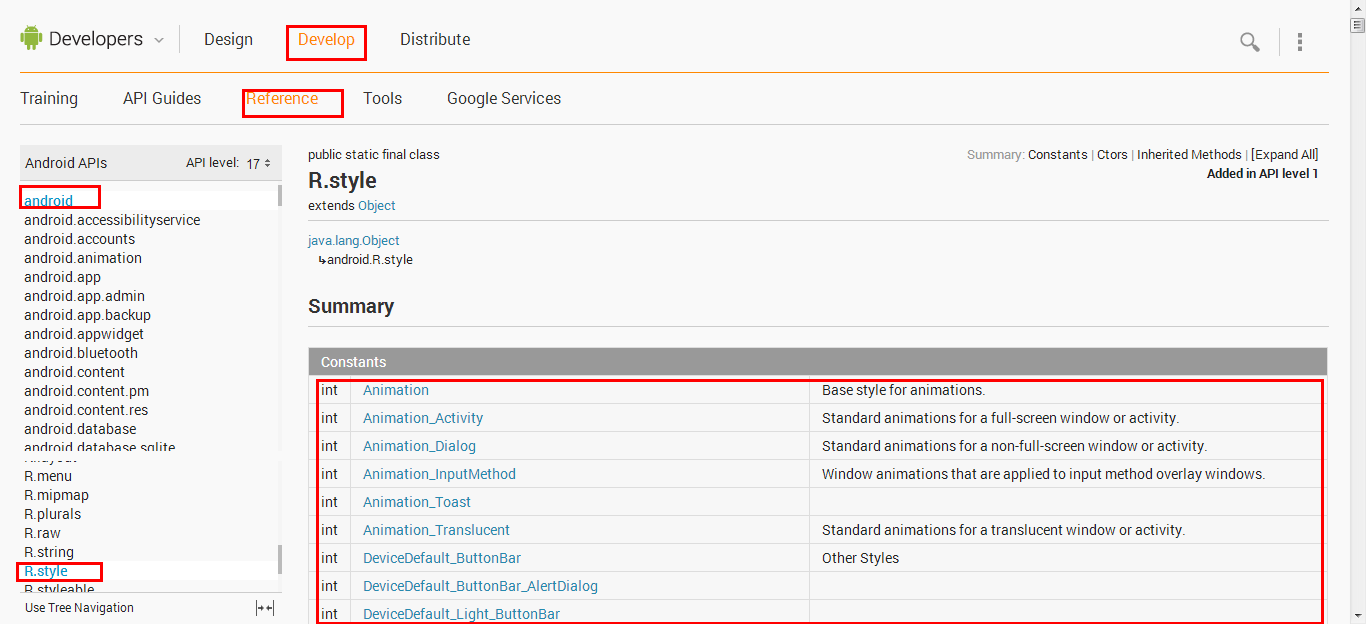Switch to Use Tree Navigation
Image resolution: width=1366 pixels, height=624 pixels.
(x=79, y=608)
